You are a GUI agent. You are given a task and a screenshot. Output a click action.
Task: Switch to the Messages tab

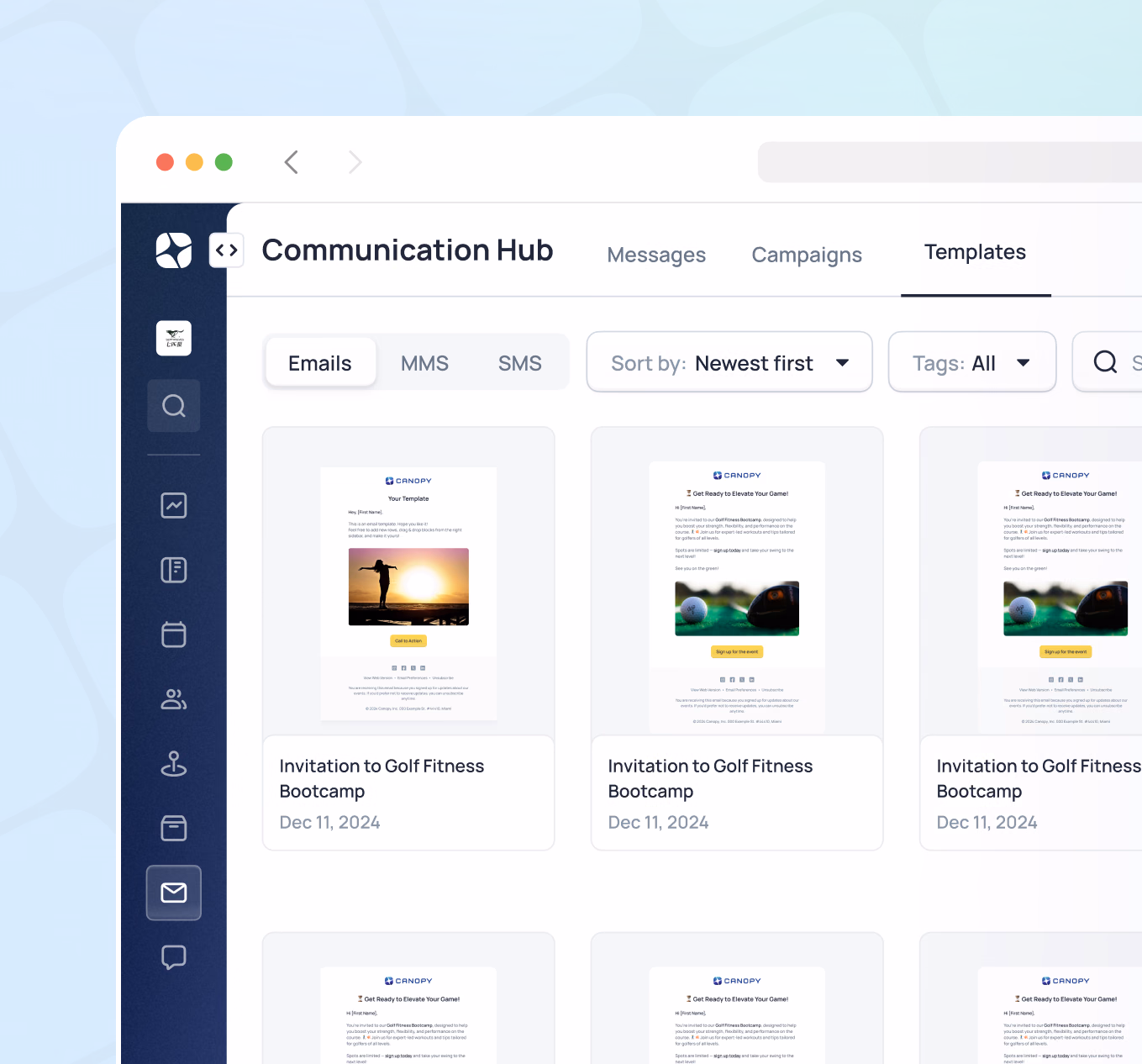click(656, 255)
